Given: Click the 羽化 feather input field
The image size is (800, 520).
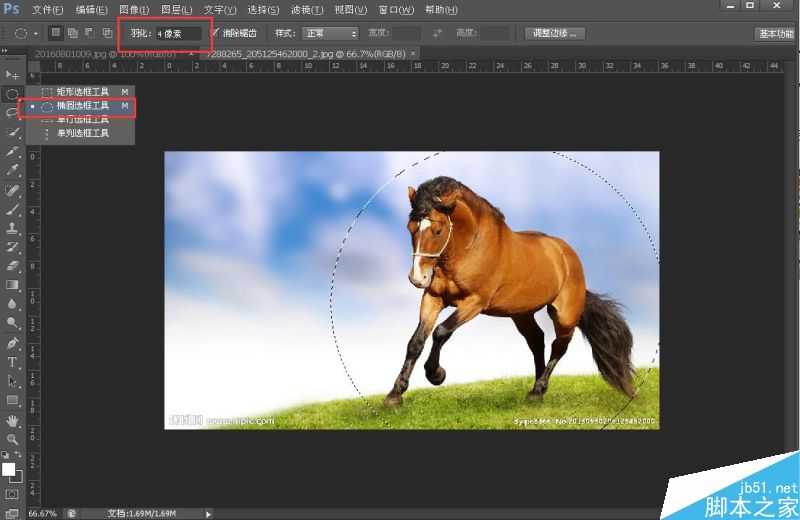Looking at the screenshot, I should 178,33.
